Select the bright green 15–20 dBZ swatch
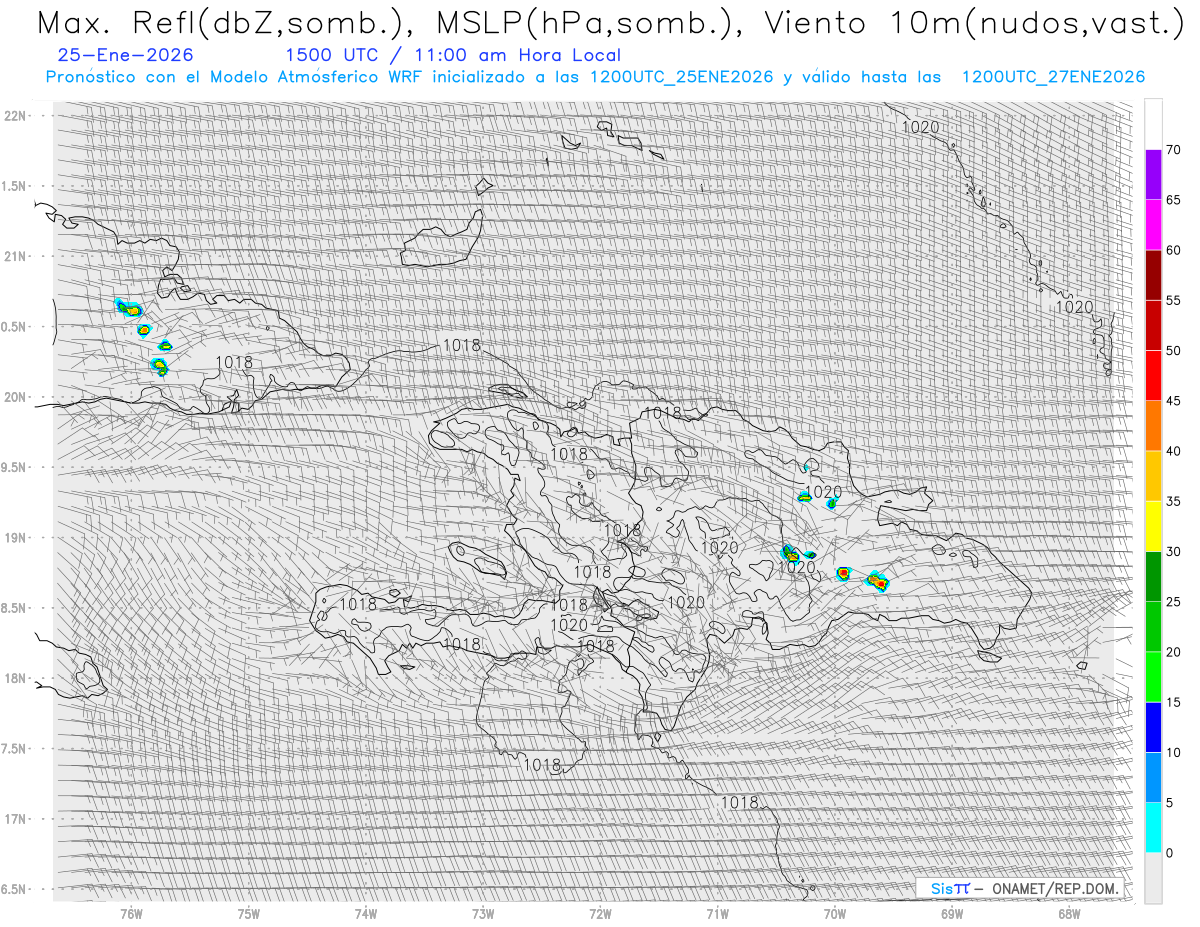 click(x=1153, y=677)
